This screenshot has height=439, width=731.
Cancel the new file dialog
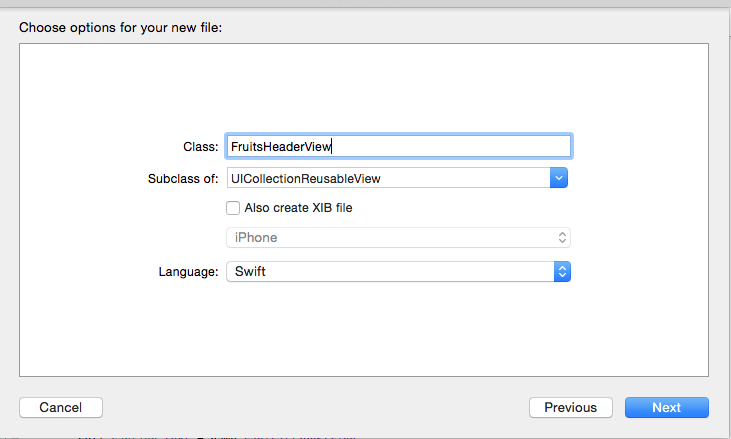click(x=61, y=407)
